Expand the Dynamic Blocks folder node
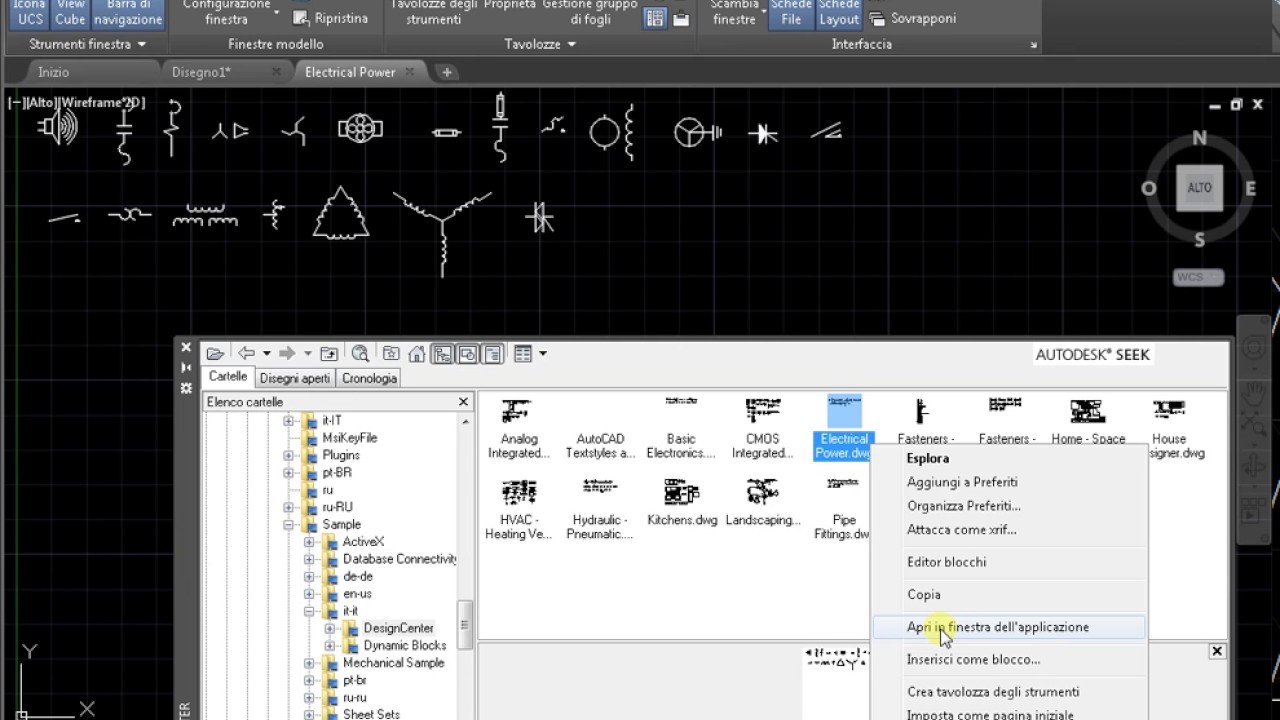This screenshot has height=720, width=1280. point(330,645)
